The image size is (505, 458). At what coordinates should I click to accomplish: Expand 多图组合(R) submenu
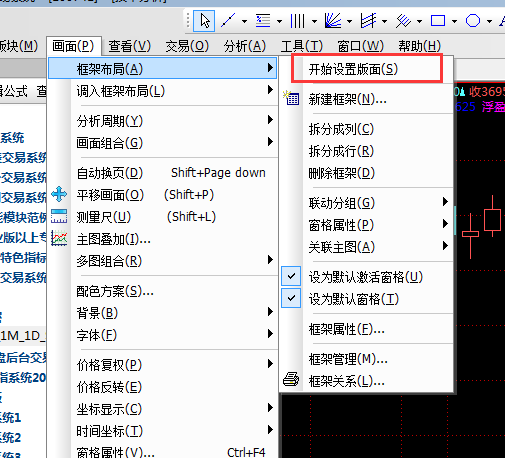click(163, 261)
